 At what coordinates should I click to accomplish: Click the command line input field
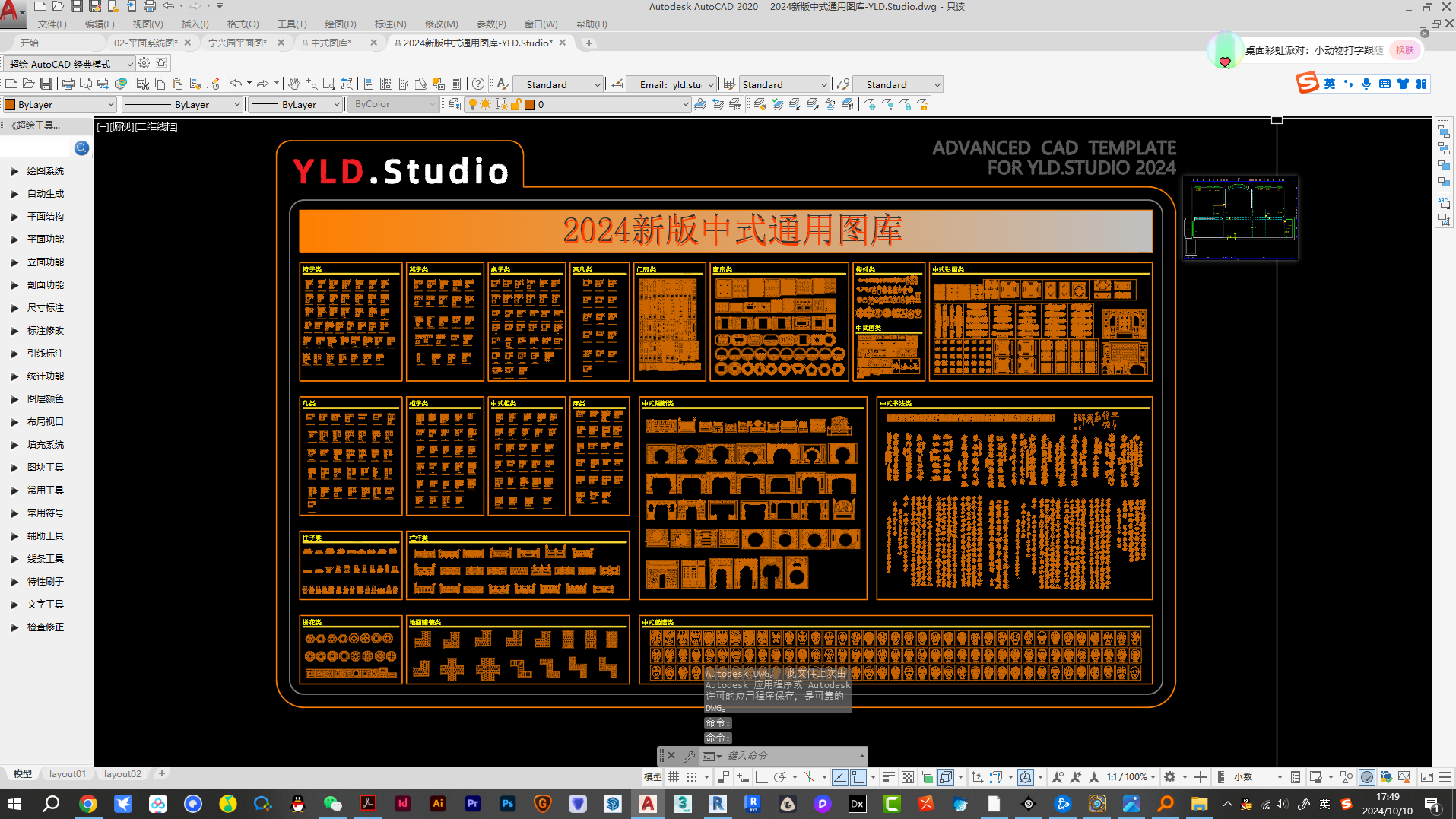(791, 756)
